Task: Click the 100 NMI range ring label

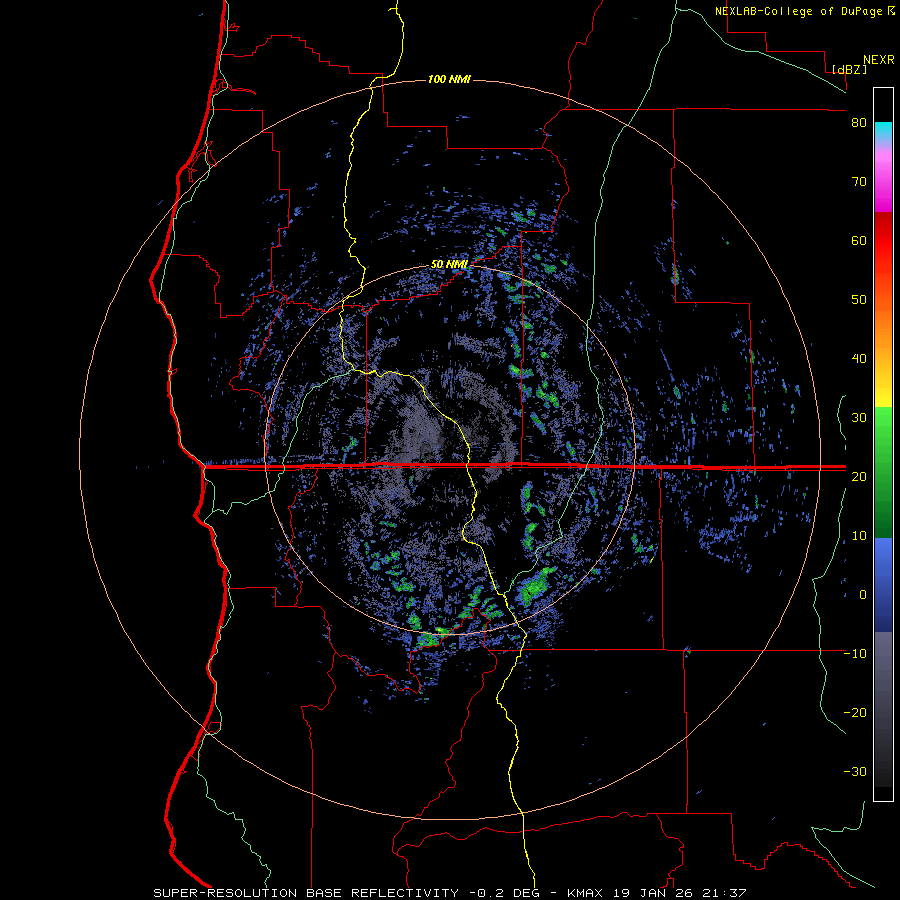Action: tap(449, 79)
